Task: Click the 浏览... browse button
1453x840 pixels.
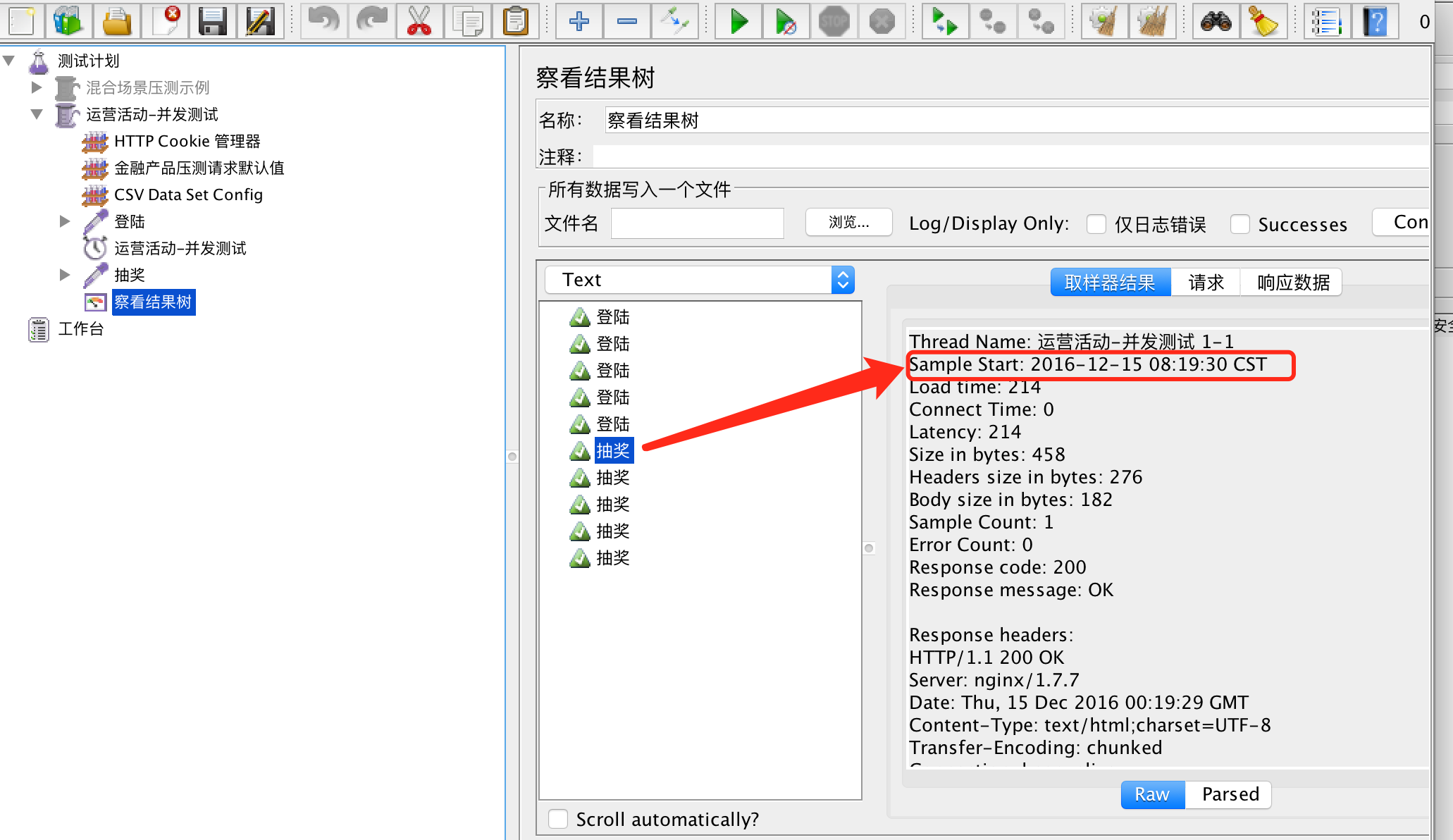Action: (848, 223)
